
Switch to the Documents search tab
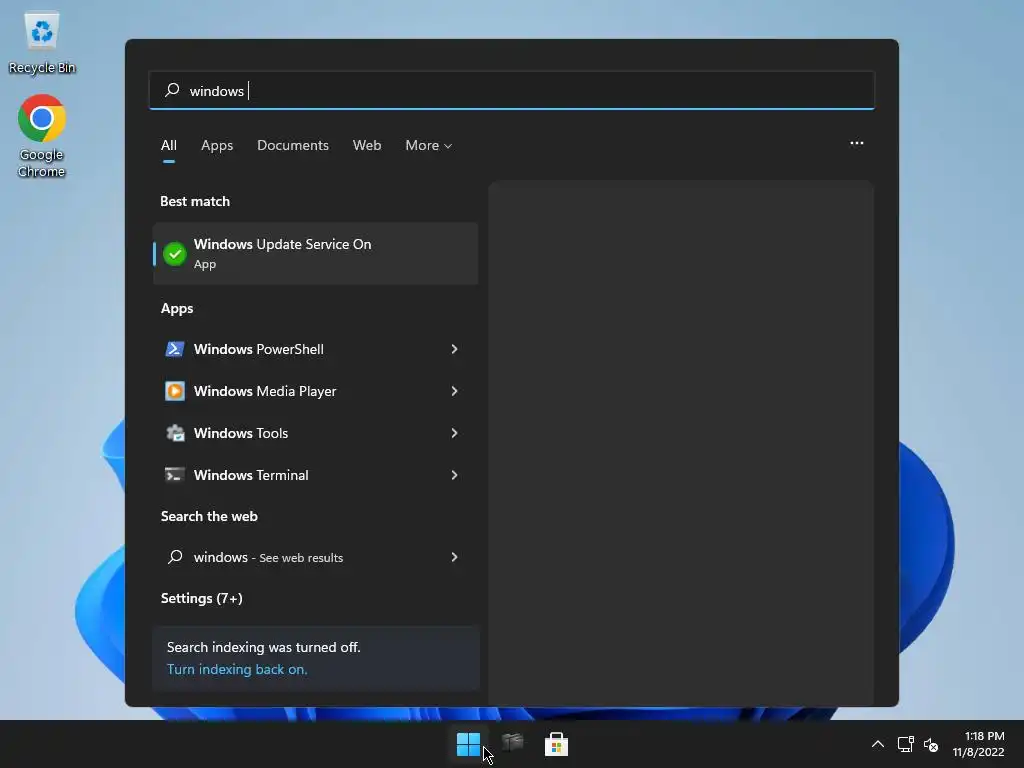coord(293,146)
